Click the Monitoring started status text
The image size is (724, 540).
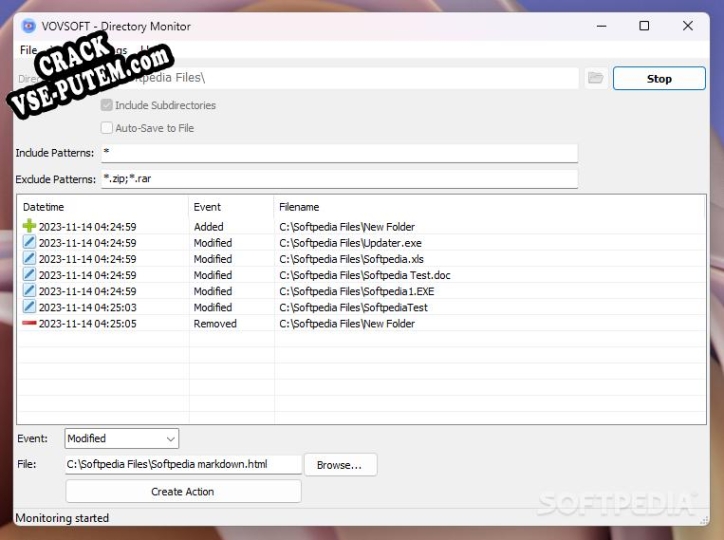[x=62, y=518]
